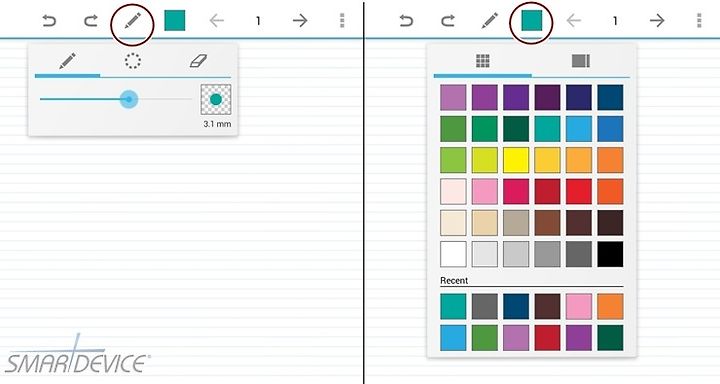Click teal color square in left toolbar

174,21
